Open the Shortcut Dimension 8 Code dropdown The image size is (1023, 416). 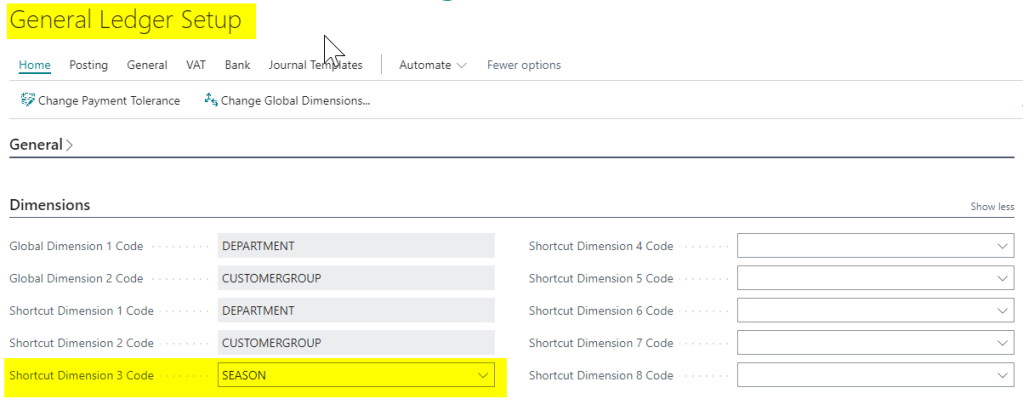coord(1003,375)
